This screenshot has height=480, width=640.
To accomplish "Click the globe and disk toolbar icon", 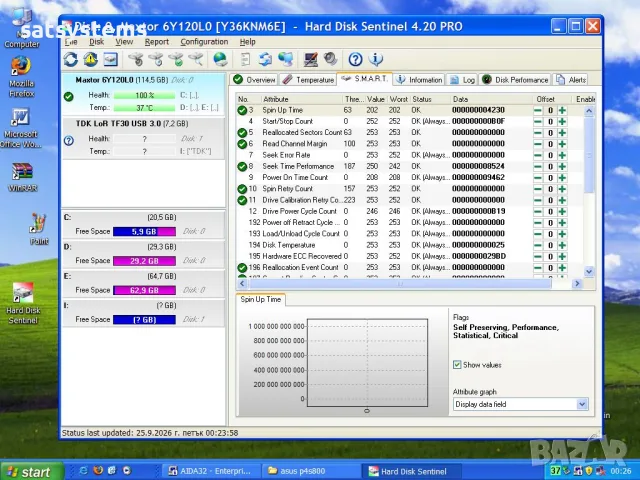I will tap(220, 60).
